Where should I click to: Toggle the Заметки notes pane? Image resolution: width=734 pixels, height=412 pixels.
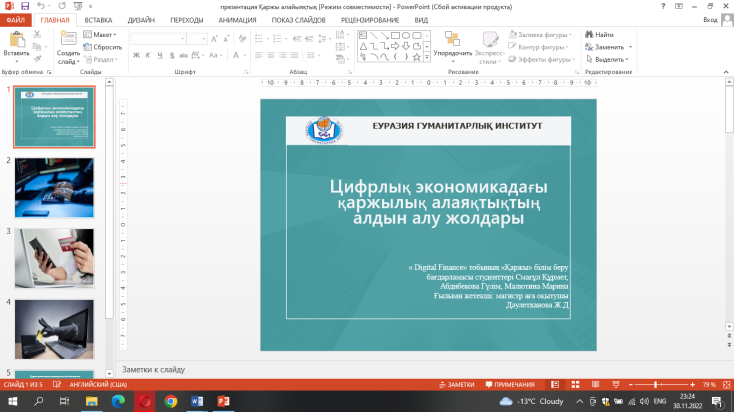point(456,384)
